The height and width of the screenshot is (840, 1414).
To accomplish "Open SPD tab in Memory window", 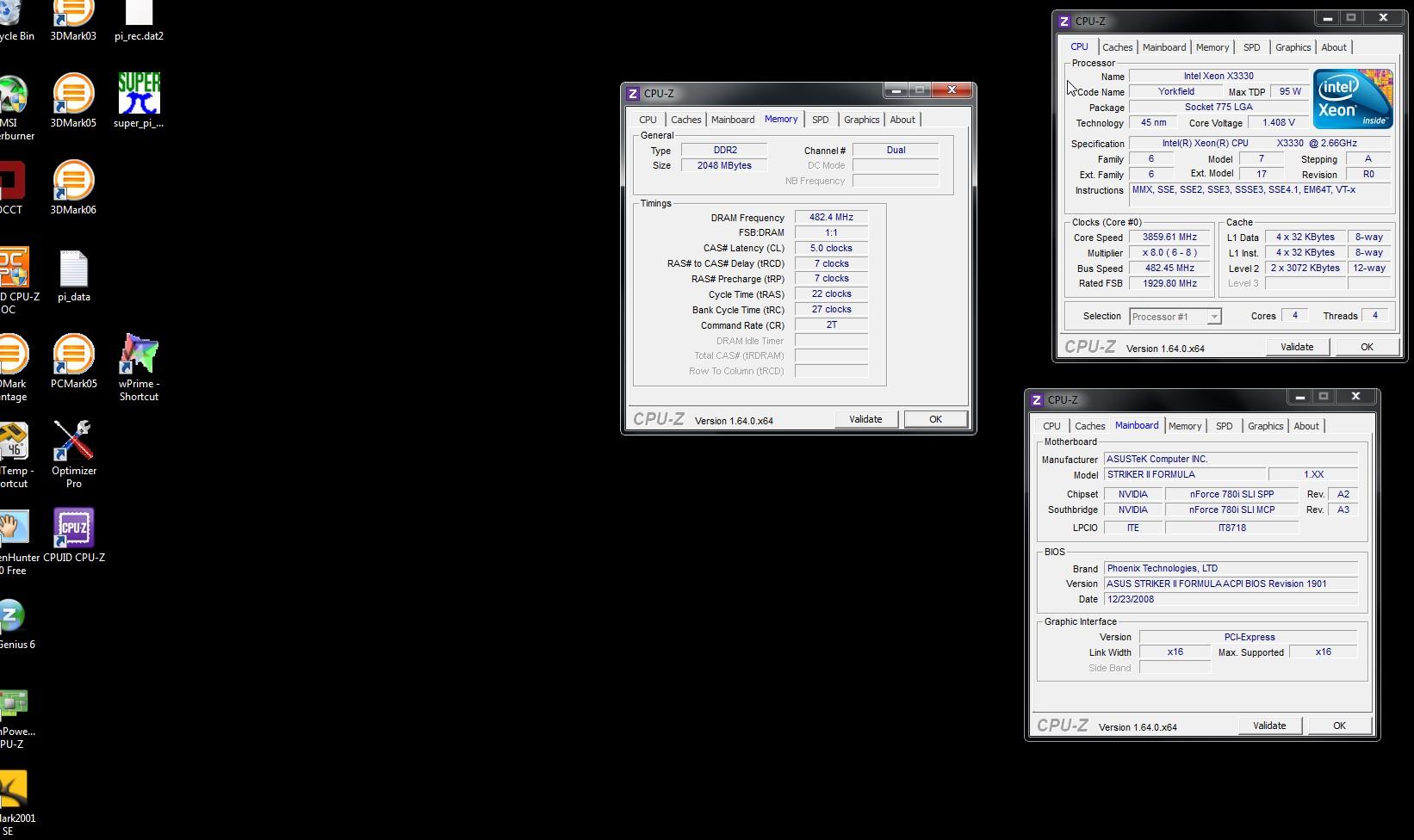I will (x=820, y=120).
